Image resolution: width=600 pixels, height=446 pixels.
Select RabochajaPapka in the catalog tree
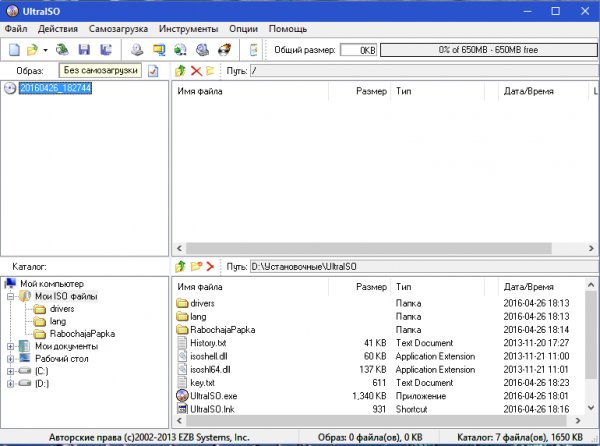point(82,334)
